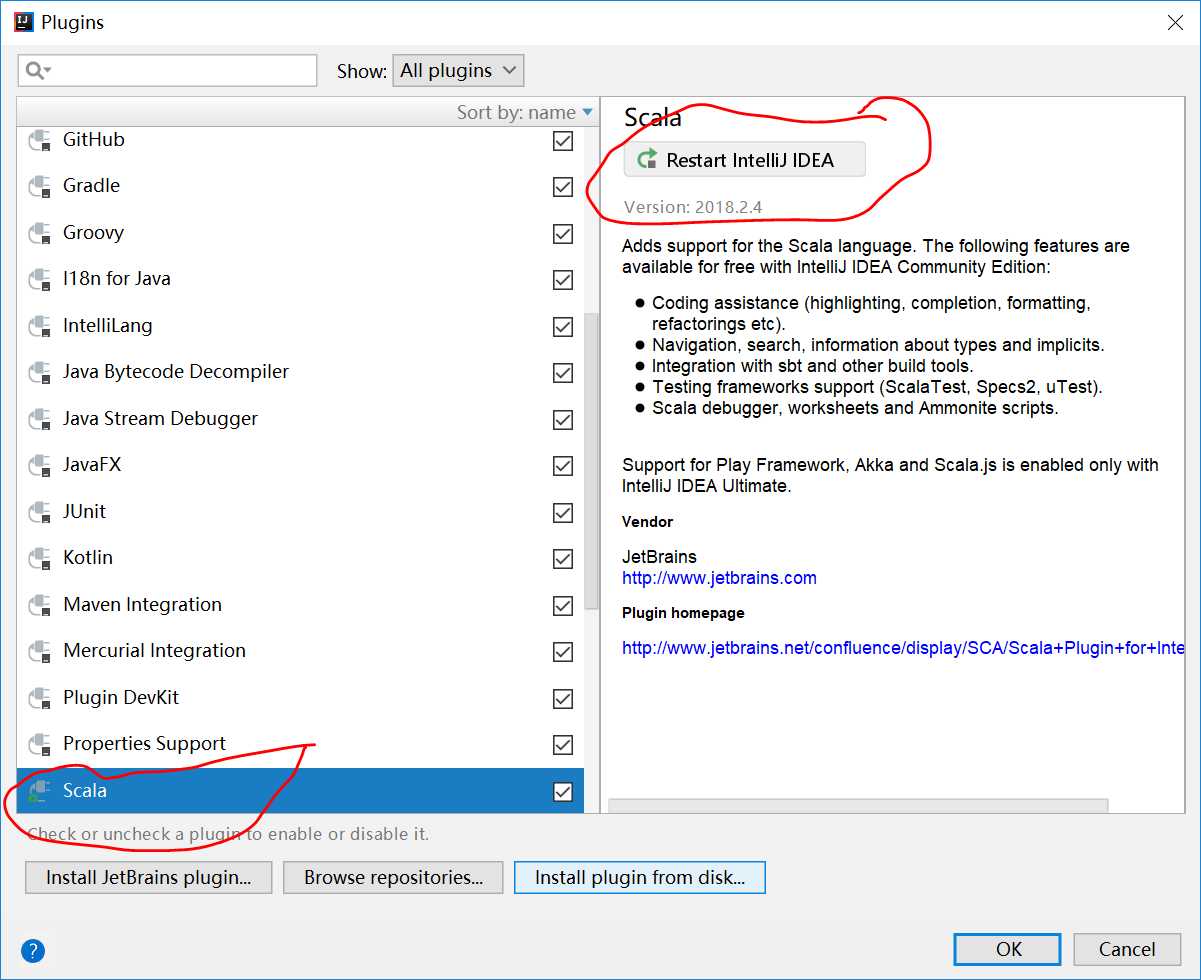1201x980 pixels.
Task: Uncheck Mercurial Integration plugin
Action: click(563, 652)
